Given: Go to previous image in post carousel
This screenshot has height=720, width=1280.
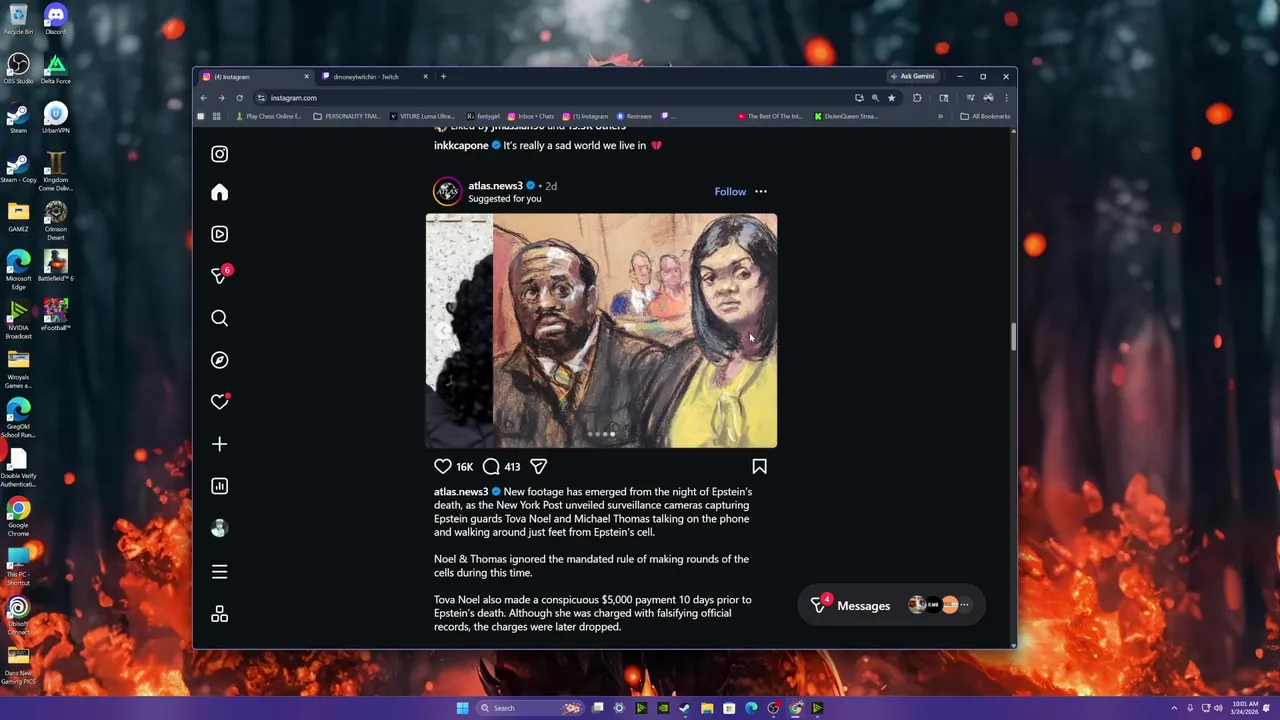Looking at the screenshot, I should (x=443, y=330).
